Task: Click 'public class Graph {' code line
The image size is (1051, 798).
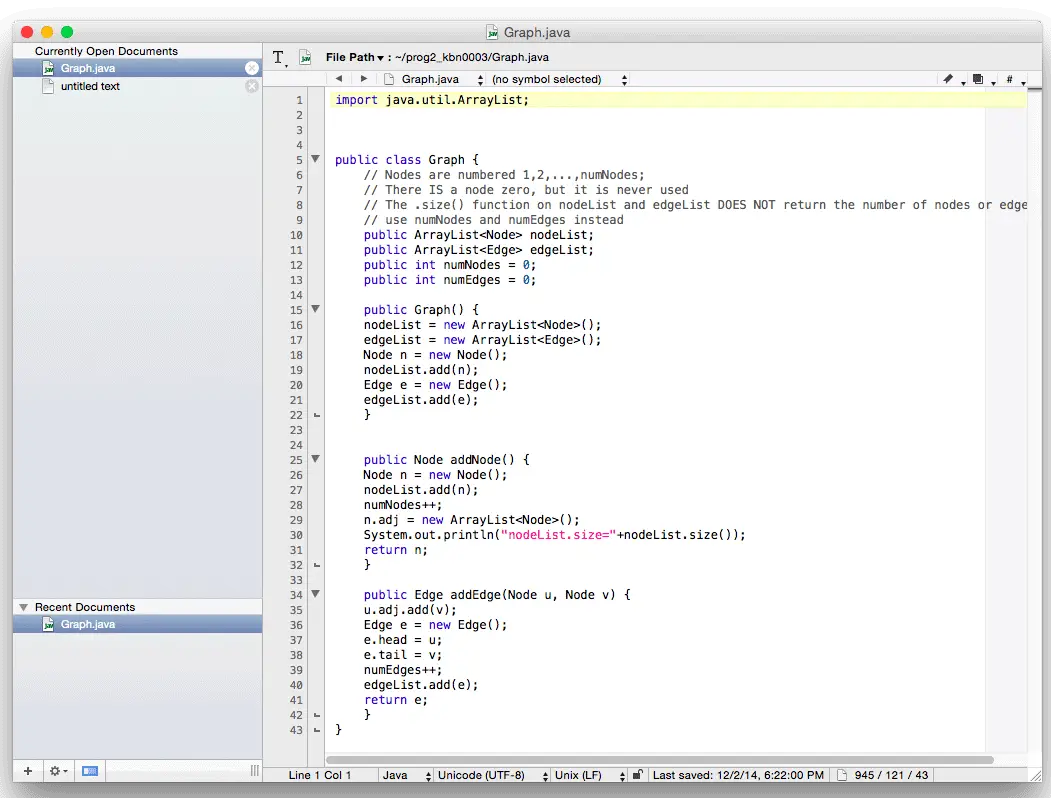Action: tap(407, 159)
